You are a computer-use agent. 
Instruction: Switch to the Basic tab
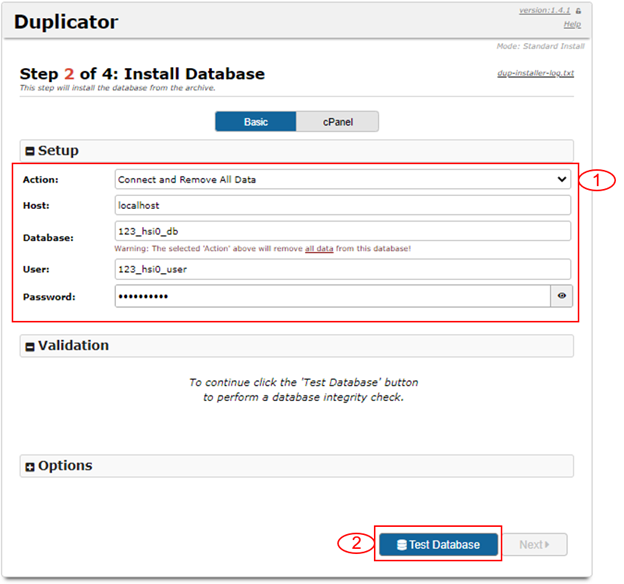(x=255, y=122)
